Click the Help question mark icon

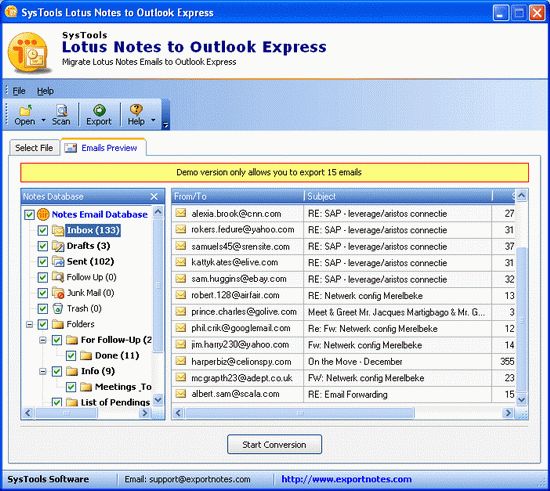tap(136, 110)
